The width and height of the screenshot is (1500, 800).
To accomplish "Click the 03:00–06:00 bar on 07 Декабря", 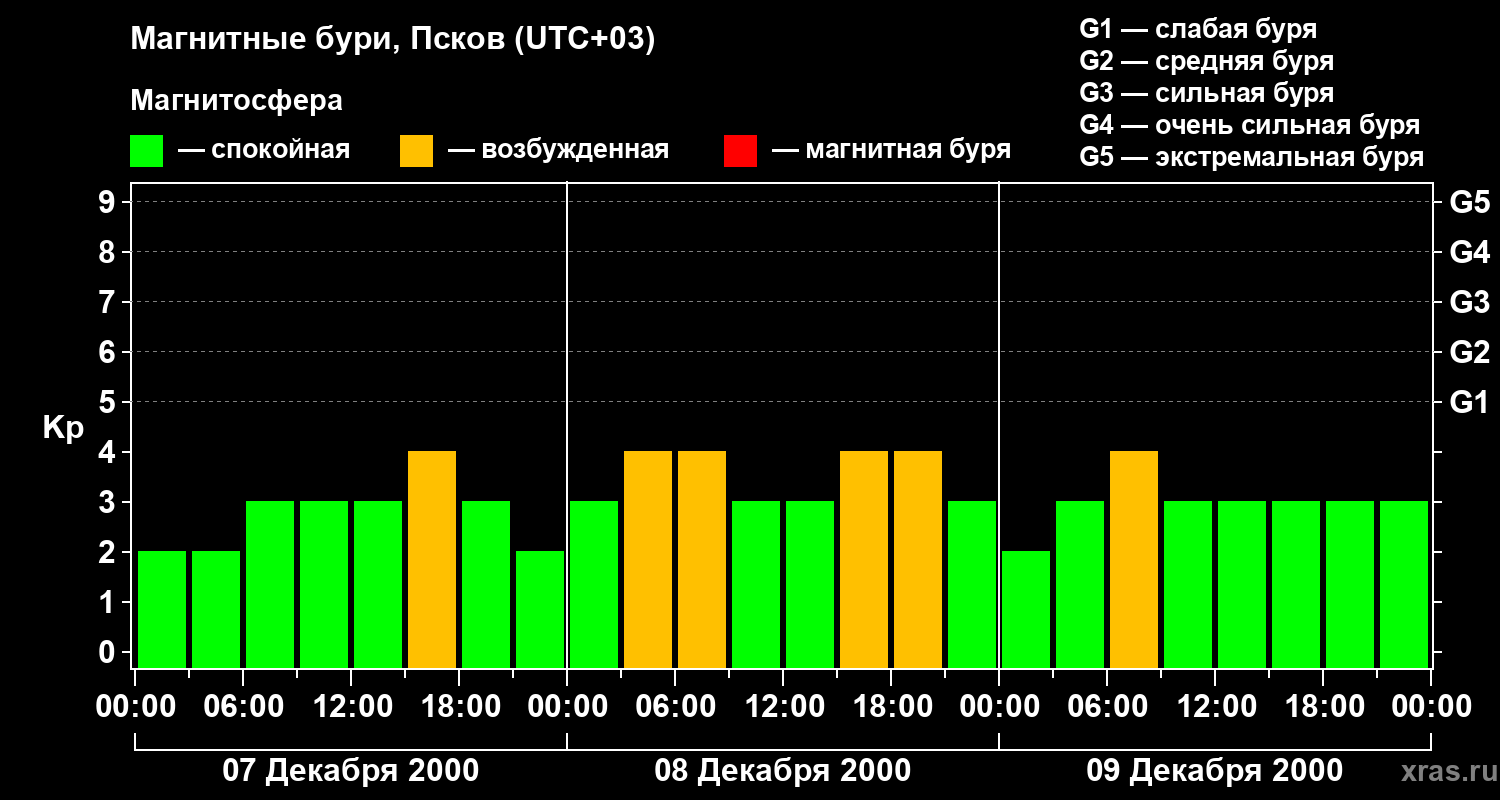I will [x=216, y=609].
